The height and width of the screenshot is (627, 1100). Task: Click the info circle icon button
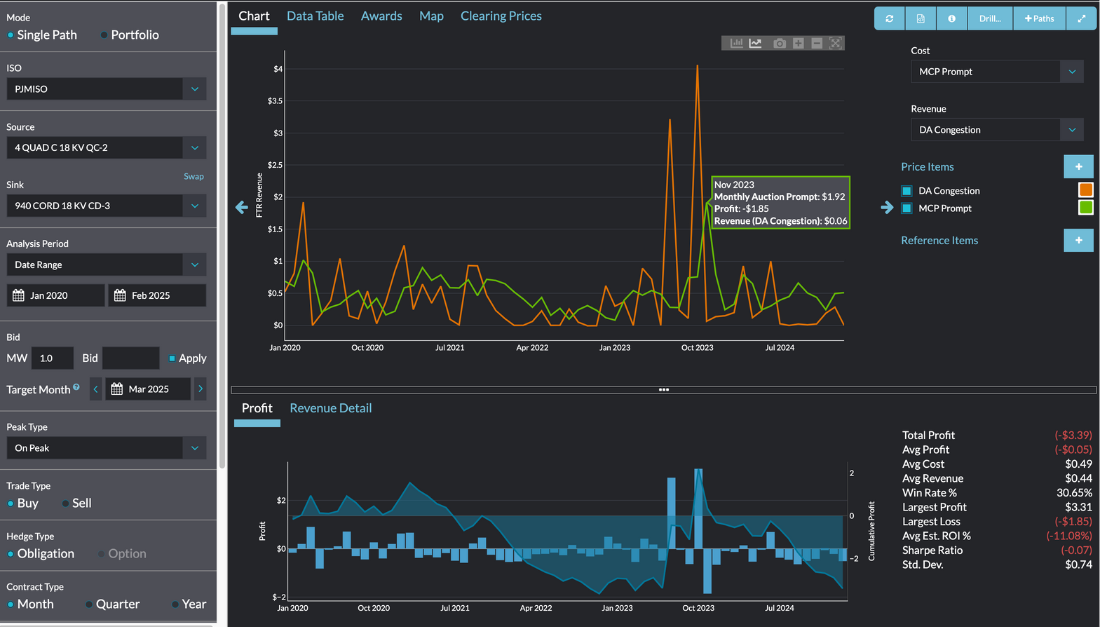[951, 18]
